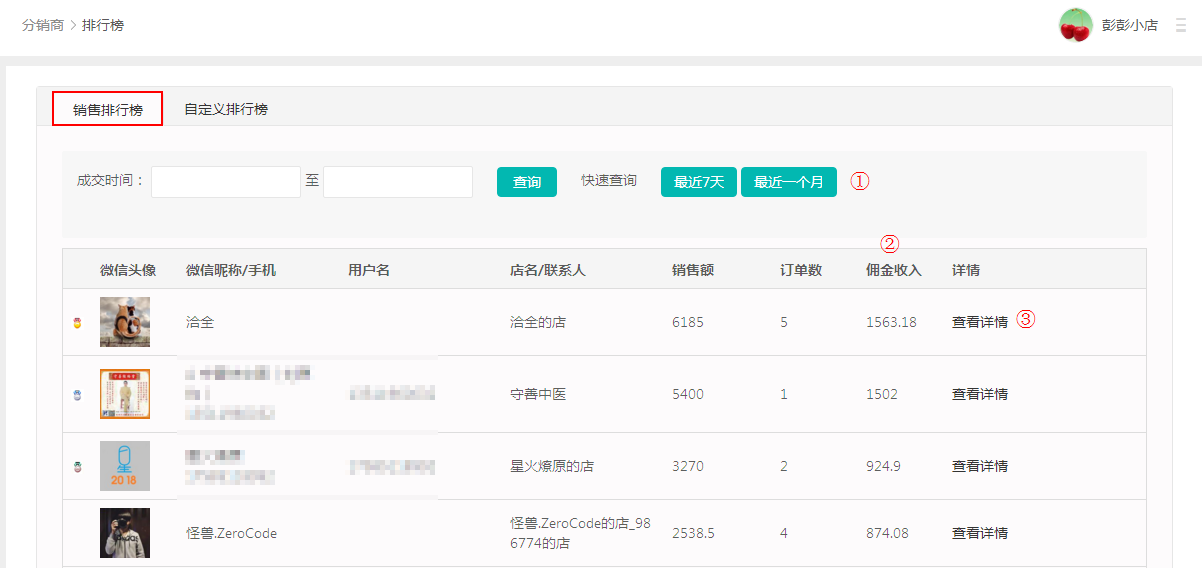Screen dimensions: 1202x568
Task: Click the bronze medal rank icon
Action: [x=77, y=466]
